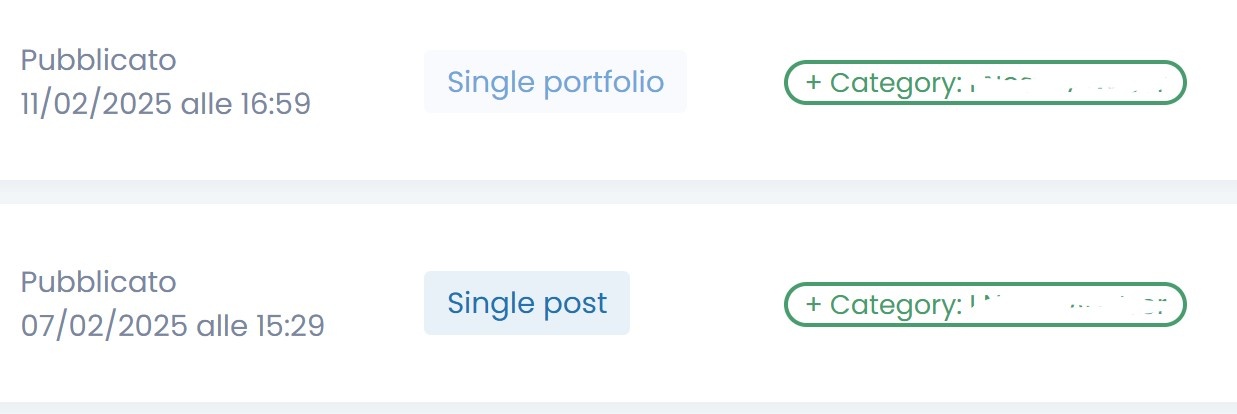Screen dimensions: 1237x414
Task: Select the Single portfolio badge
Action: (x=555, y=81)
